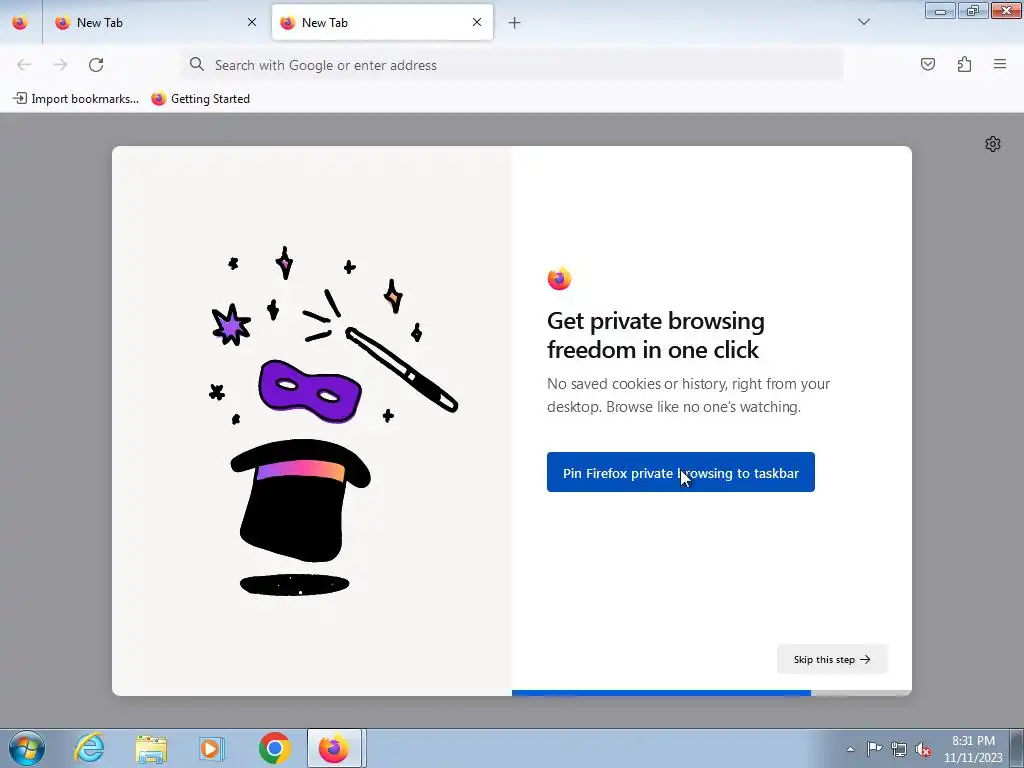Close the first New Tab

pos(252,22)
